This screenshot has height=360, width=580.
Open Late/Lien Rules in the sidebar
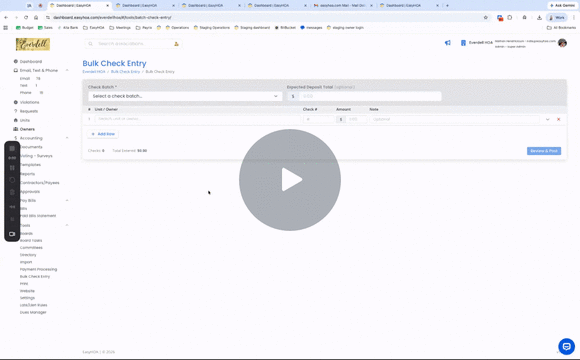coord(33,305)
